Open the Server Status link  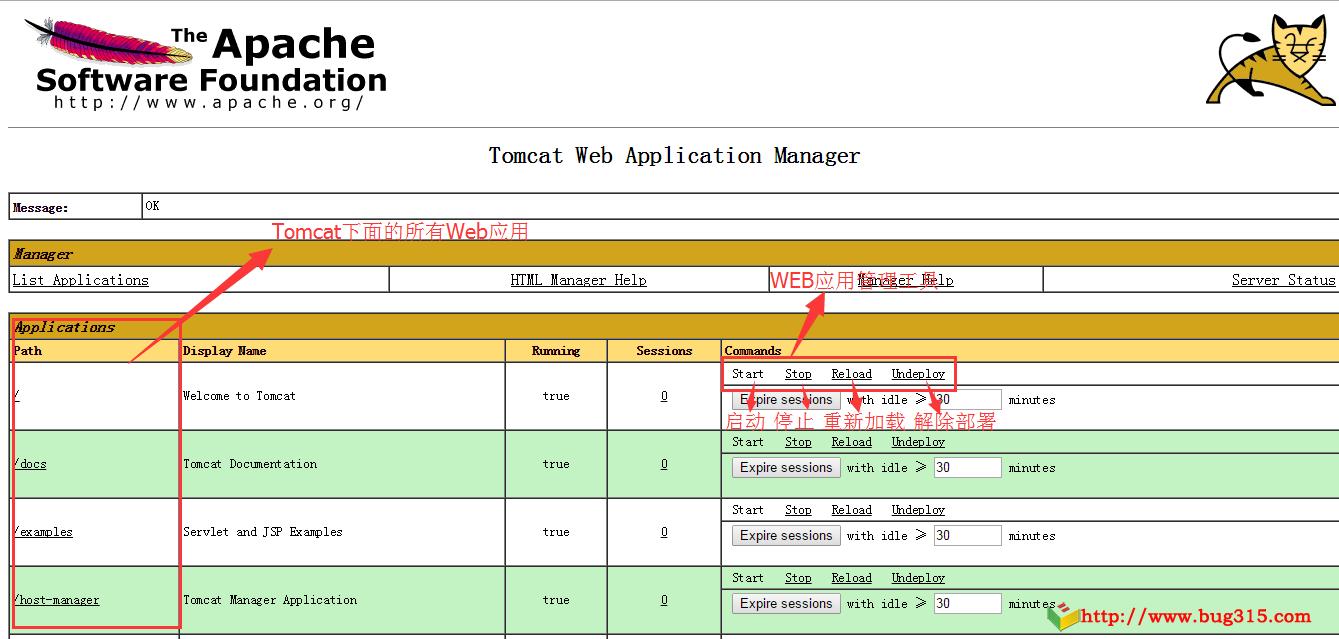click(x=1283, y=280)
